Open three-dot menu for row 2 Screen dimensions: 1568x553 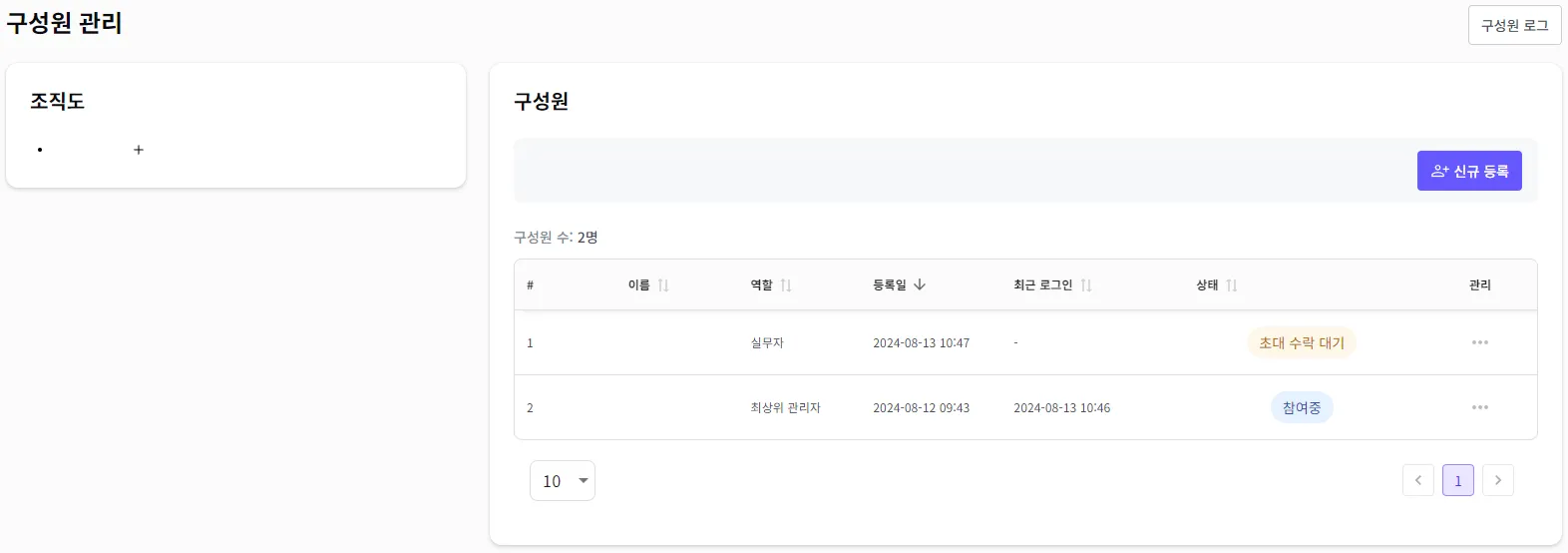click(1479, 407)
